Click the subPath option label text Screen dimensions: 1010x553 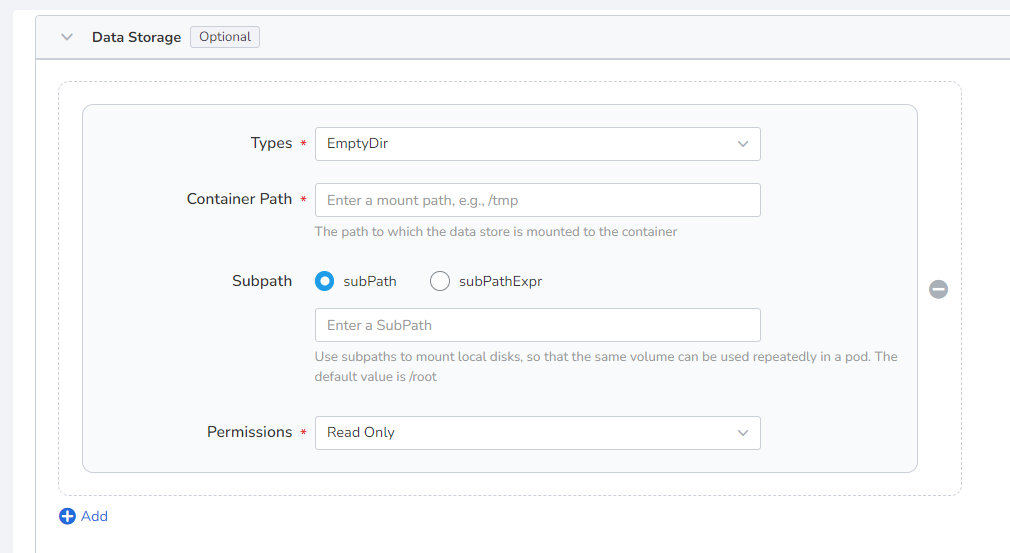(369, 281)
